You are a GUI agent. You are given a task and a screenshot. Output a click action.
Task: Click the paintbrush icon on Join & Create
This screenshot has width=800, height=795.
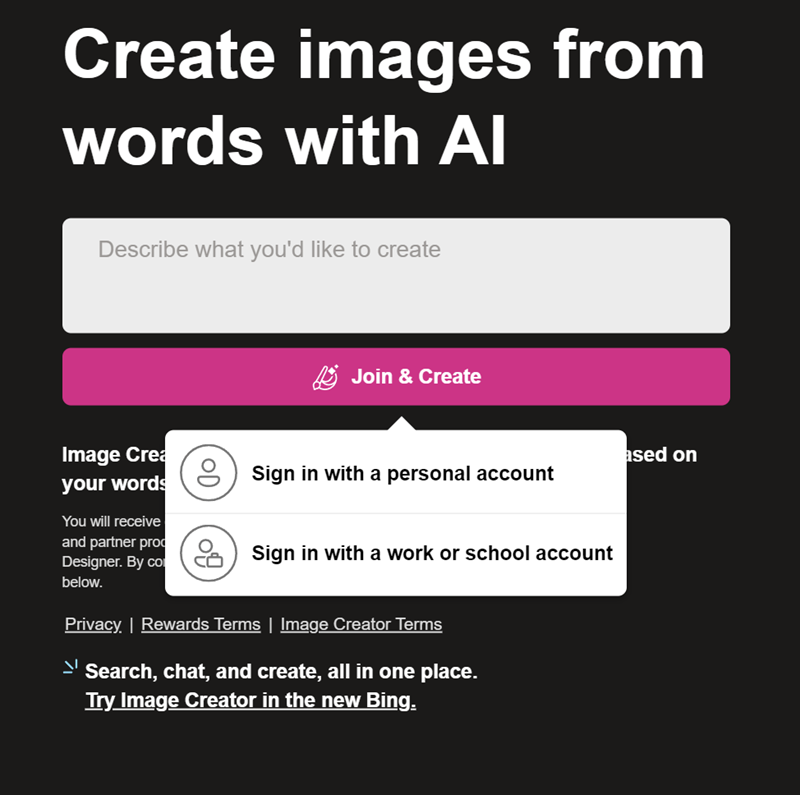(x=326, y=378)
